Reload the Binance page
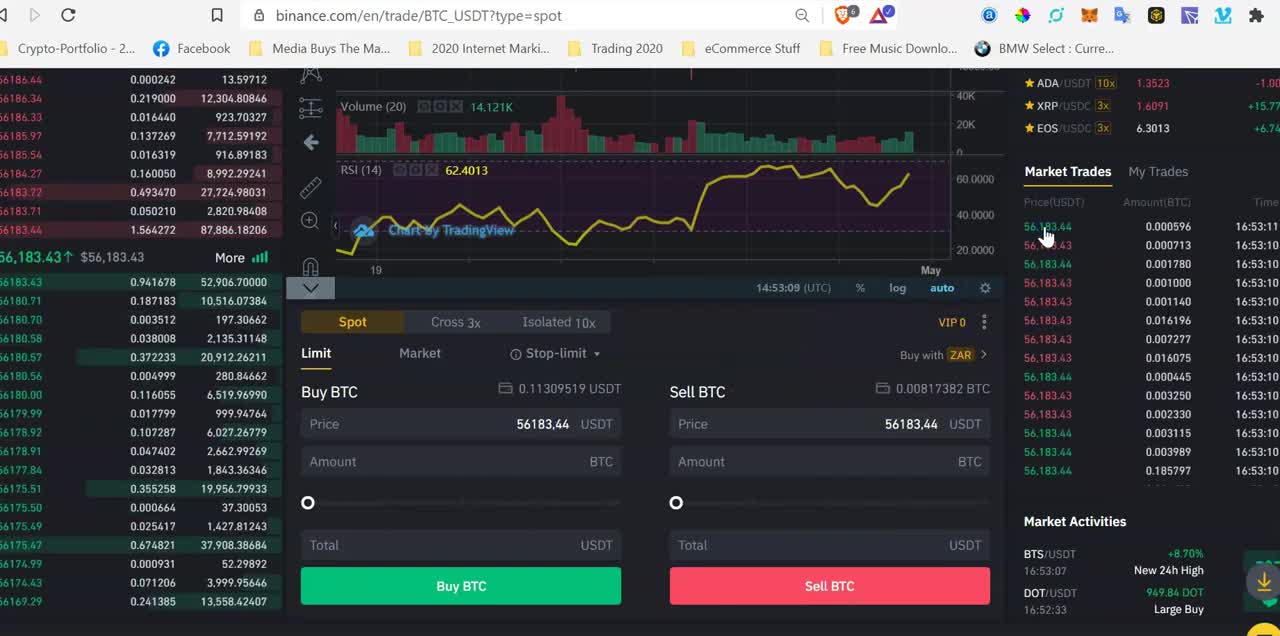 [x=68, y=15]
